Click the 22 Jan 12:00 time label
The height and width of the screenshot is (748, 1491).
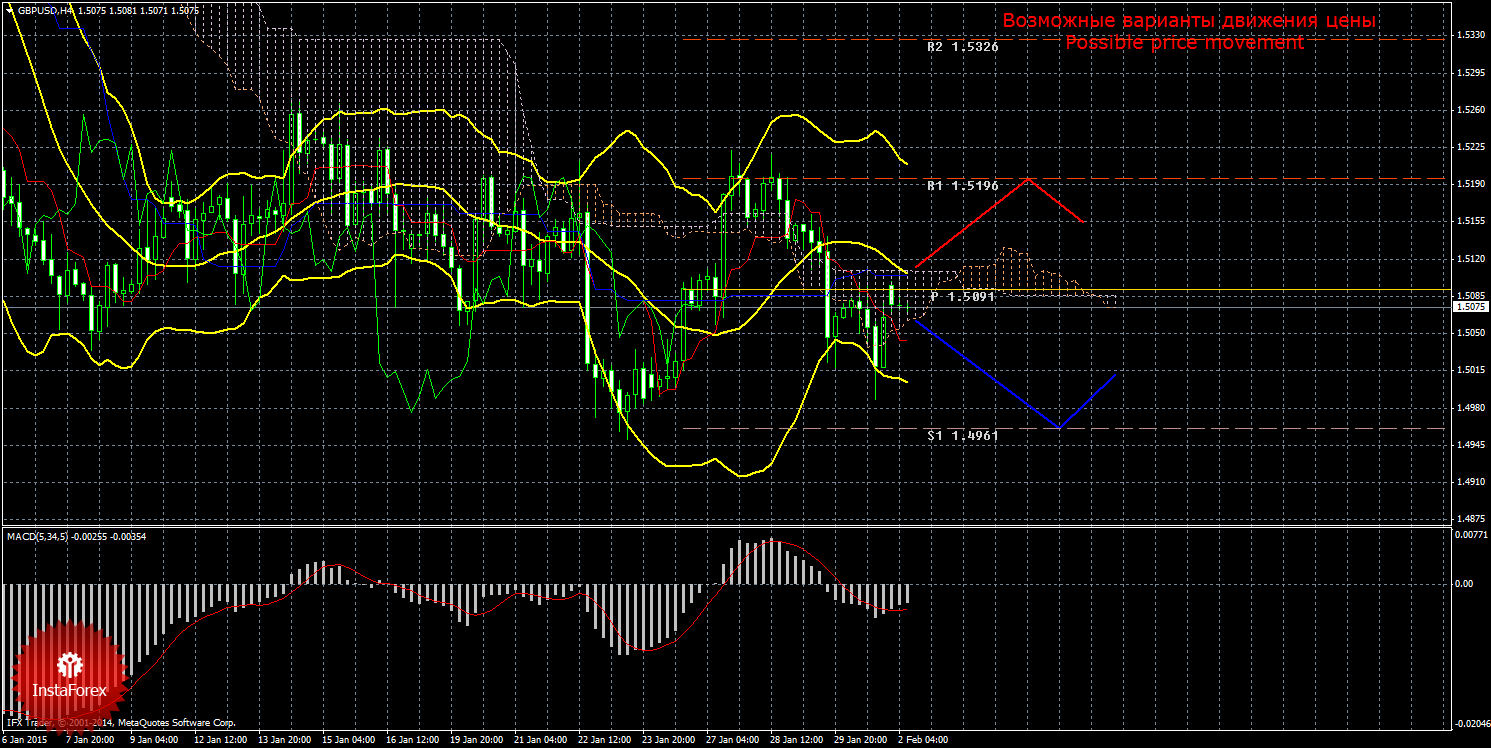click(x=605, y=741)
